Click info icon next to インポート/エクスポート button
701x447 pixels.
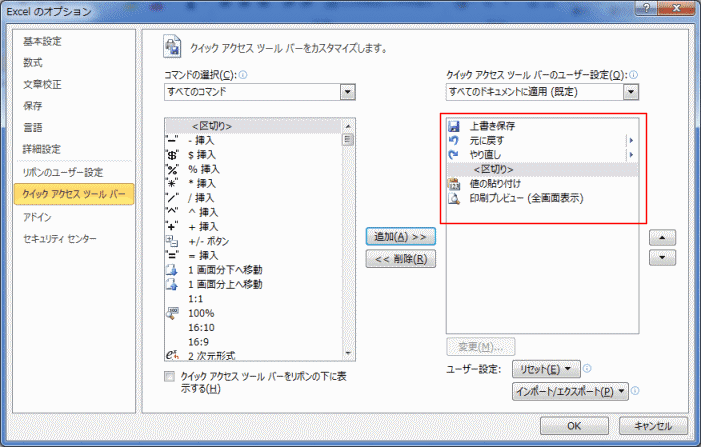pos(635,391)
